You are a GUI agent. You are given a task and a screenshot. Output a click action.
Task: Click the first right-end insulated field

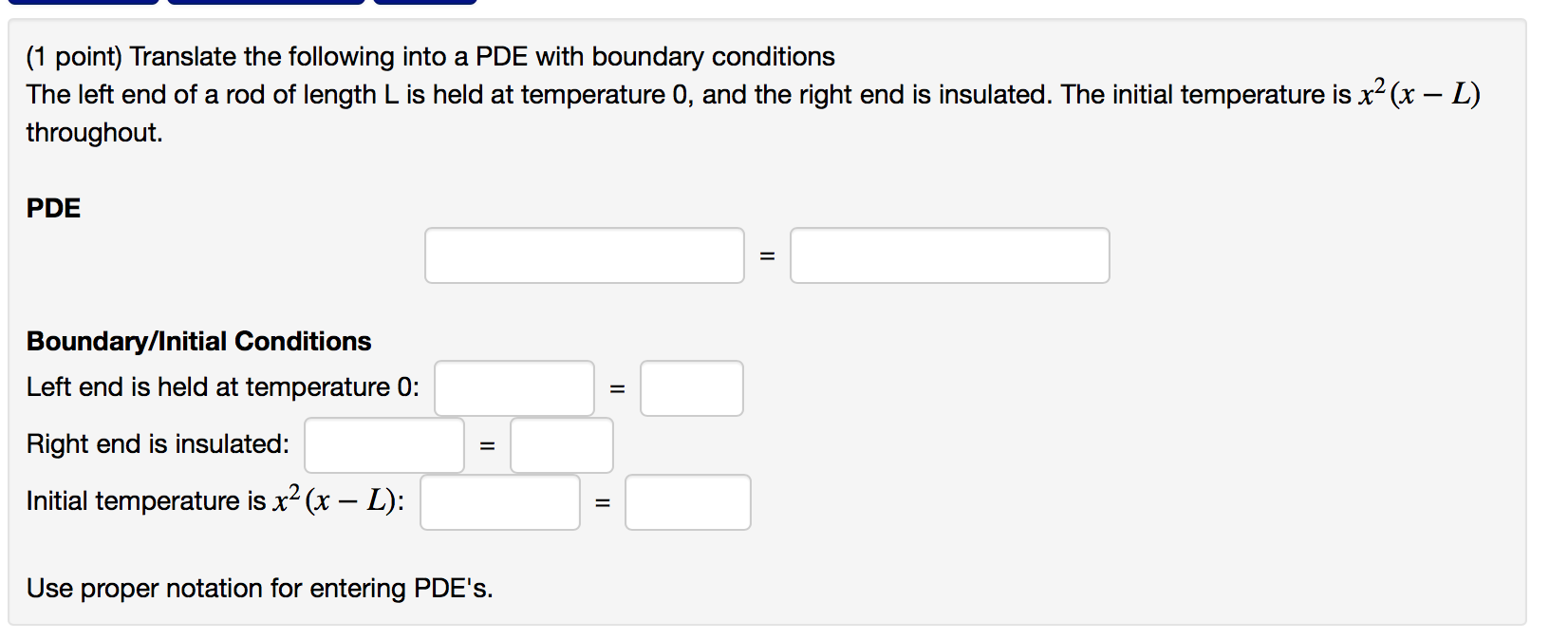pyautogui.click(x=383, y=445)
